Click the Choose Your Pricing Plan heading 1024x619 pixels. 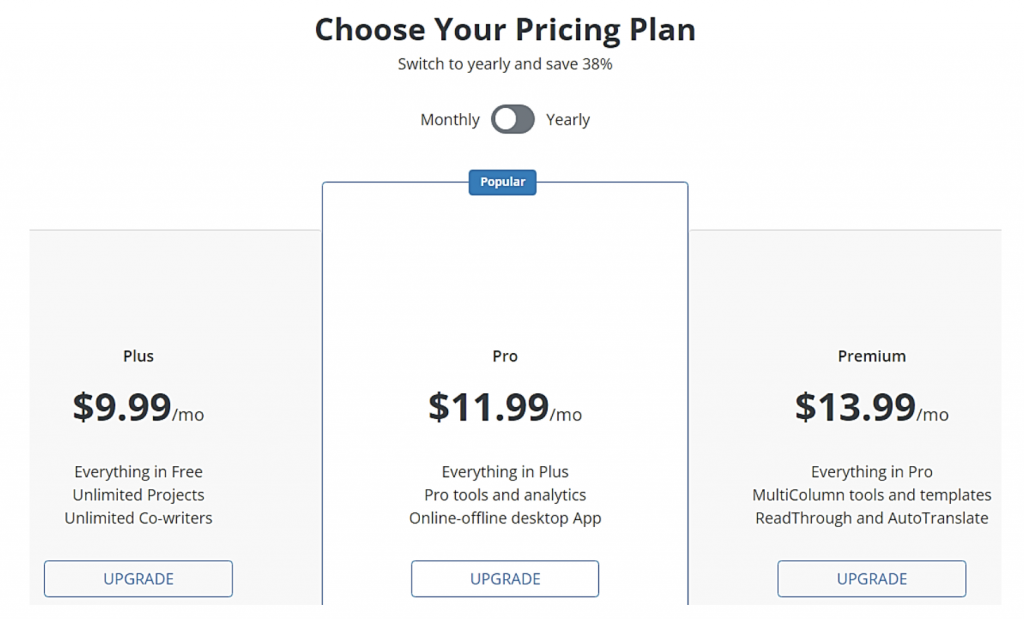[x=505, y=30]
